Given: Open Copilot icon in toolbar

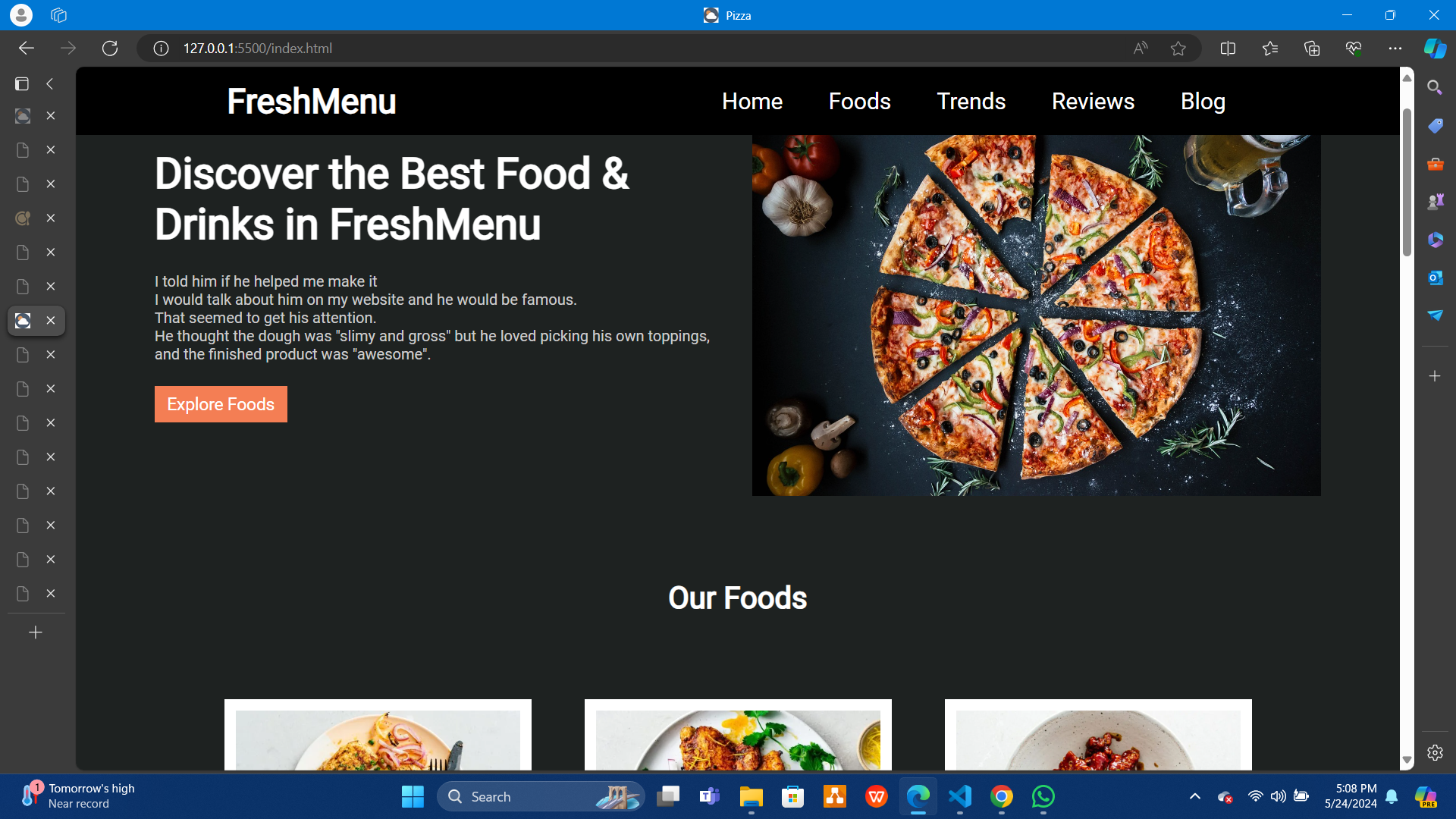Looking at the screenshot, I should click(1435, 49).
